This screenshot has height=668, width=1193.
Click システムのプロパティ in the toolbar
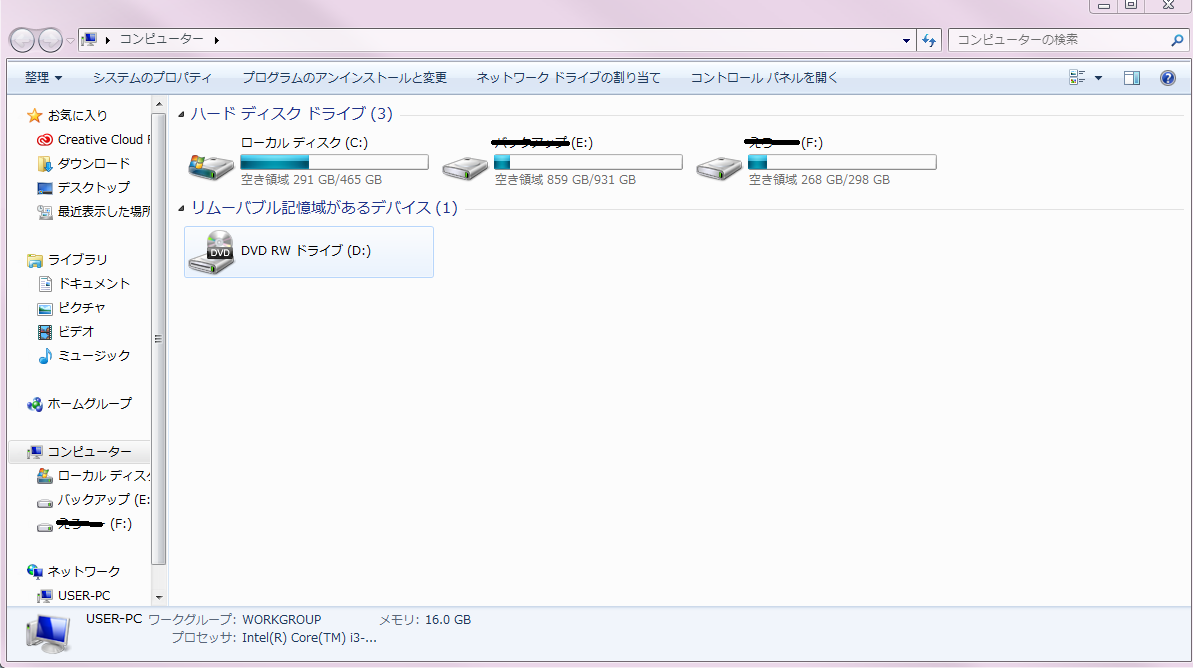pyautogui.click(x=152, y=78)
